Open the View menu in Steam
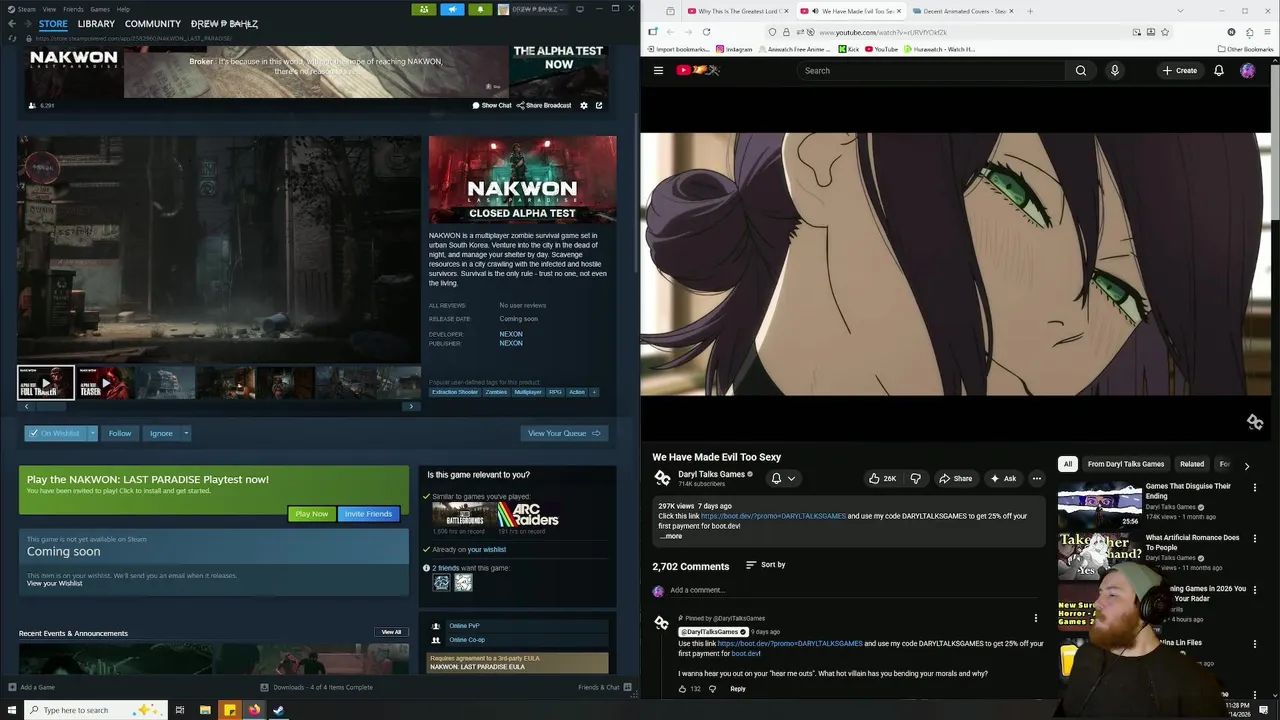 tap(49, 9)
